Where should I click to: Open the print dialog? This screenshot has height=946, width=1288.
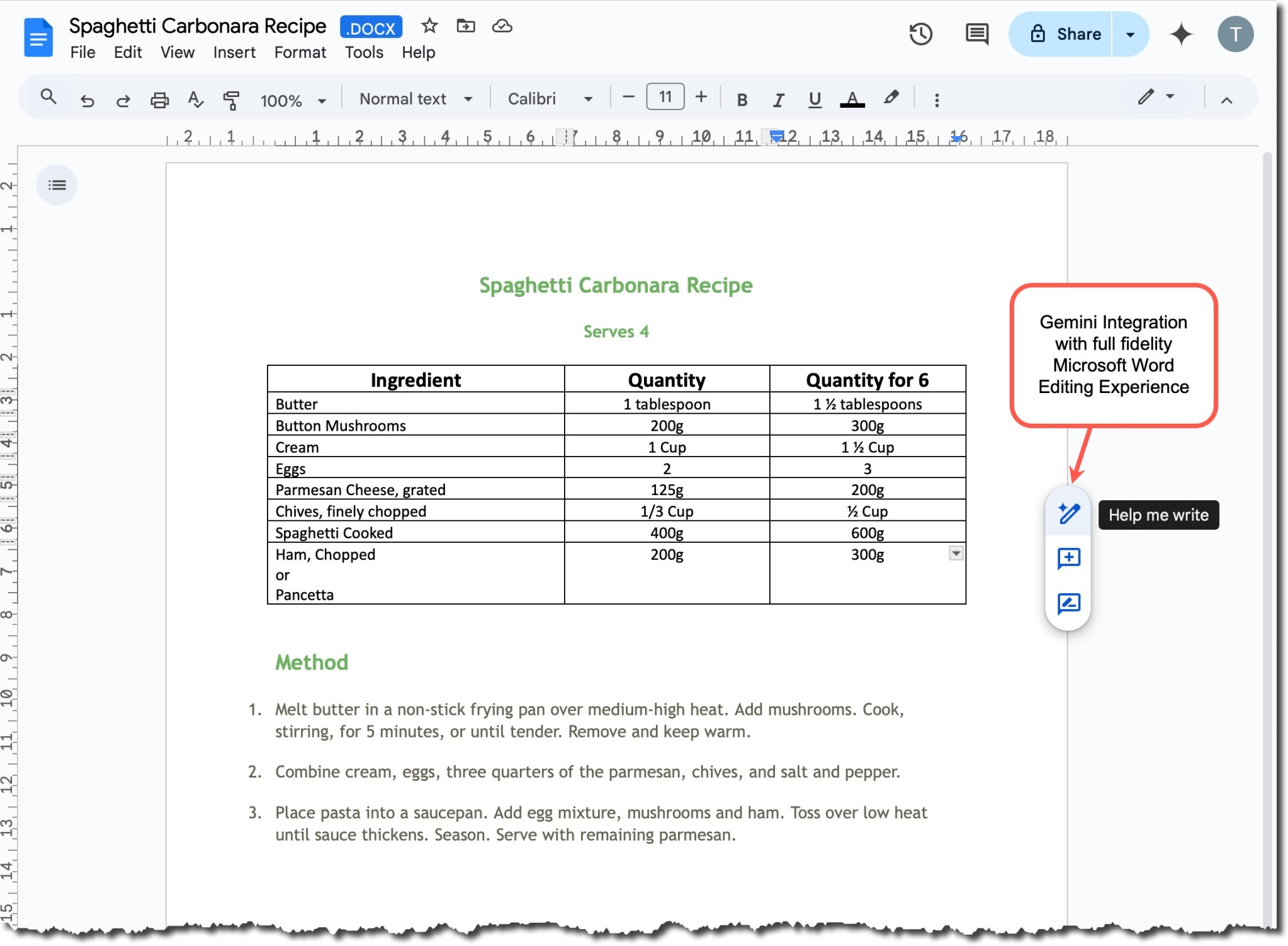tap(159, 99)
